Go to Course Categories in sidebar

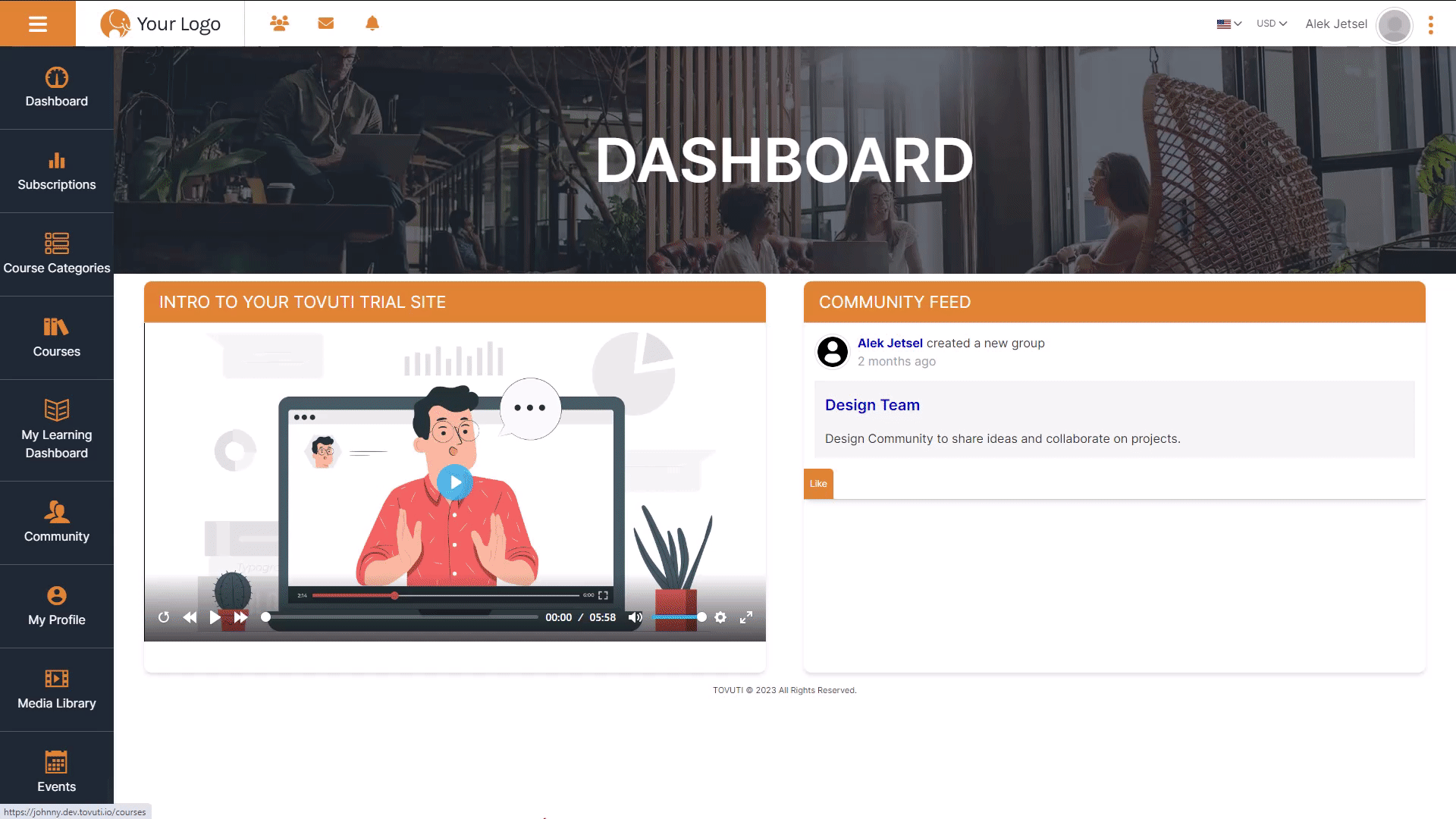coord(57,255)
